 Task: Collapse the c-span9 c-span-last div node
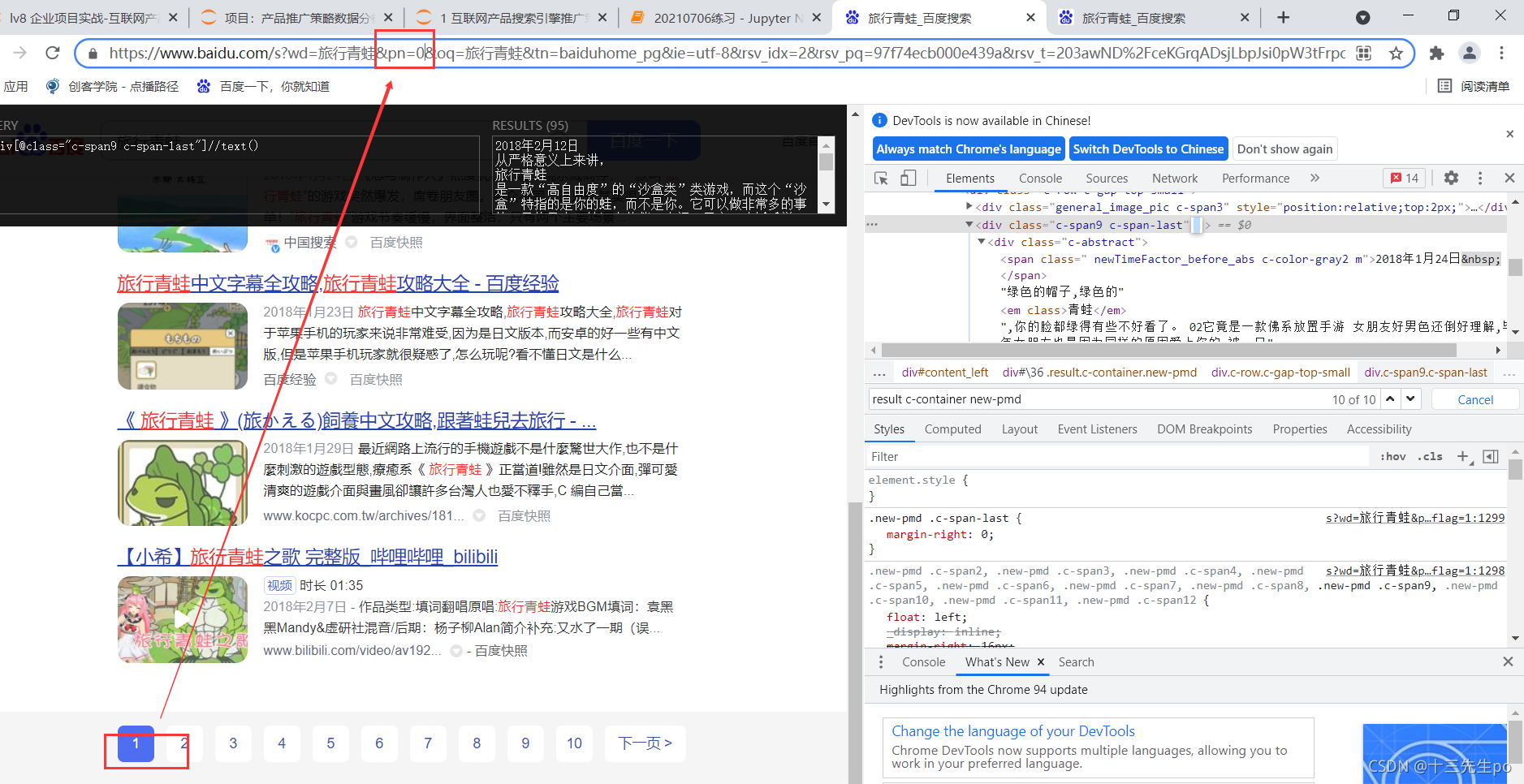(x=969, y=225)
